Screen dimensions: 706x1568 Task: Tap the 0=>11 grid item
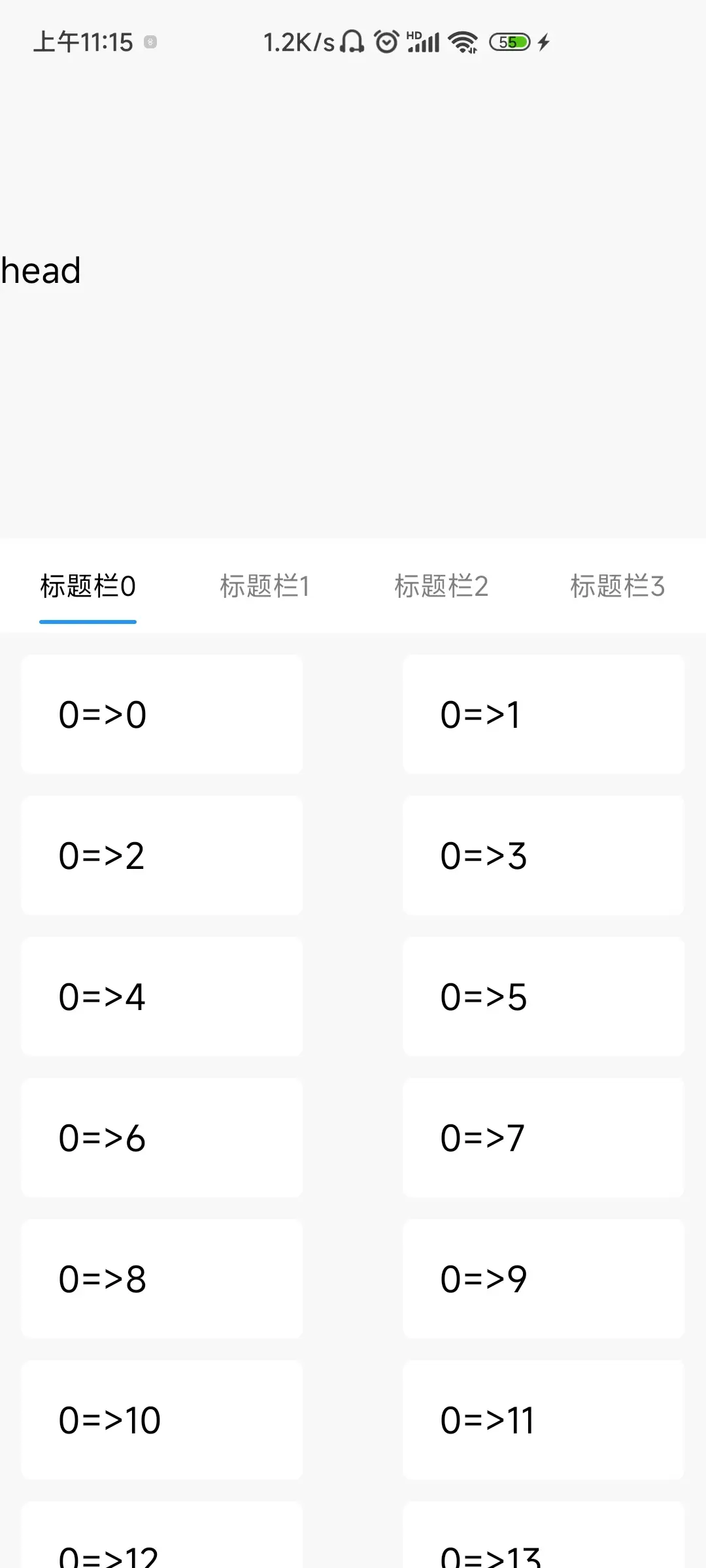coord(543,1420)
